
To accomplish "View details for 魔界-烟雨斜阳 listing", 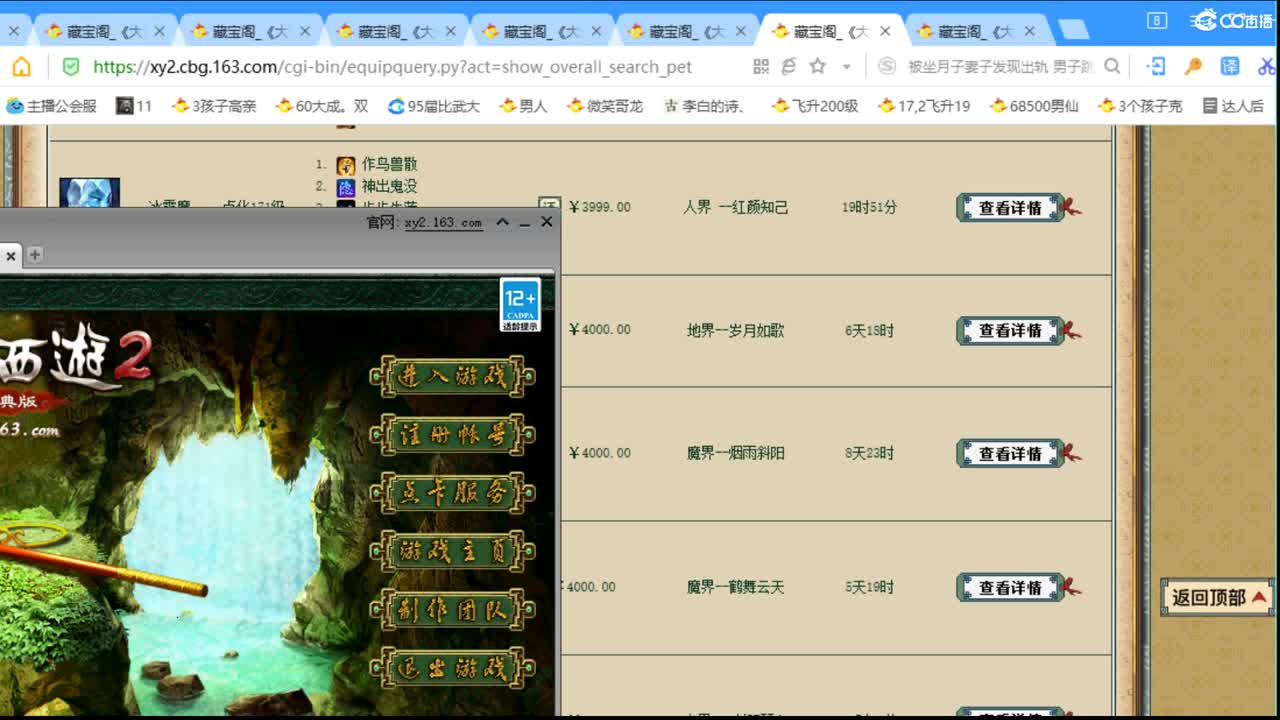I will pyautogui.click(x=1010, y=453).
